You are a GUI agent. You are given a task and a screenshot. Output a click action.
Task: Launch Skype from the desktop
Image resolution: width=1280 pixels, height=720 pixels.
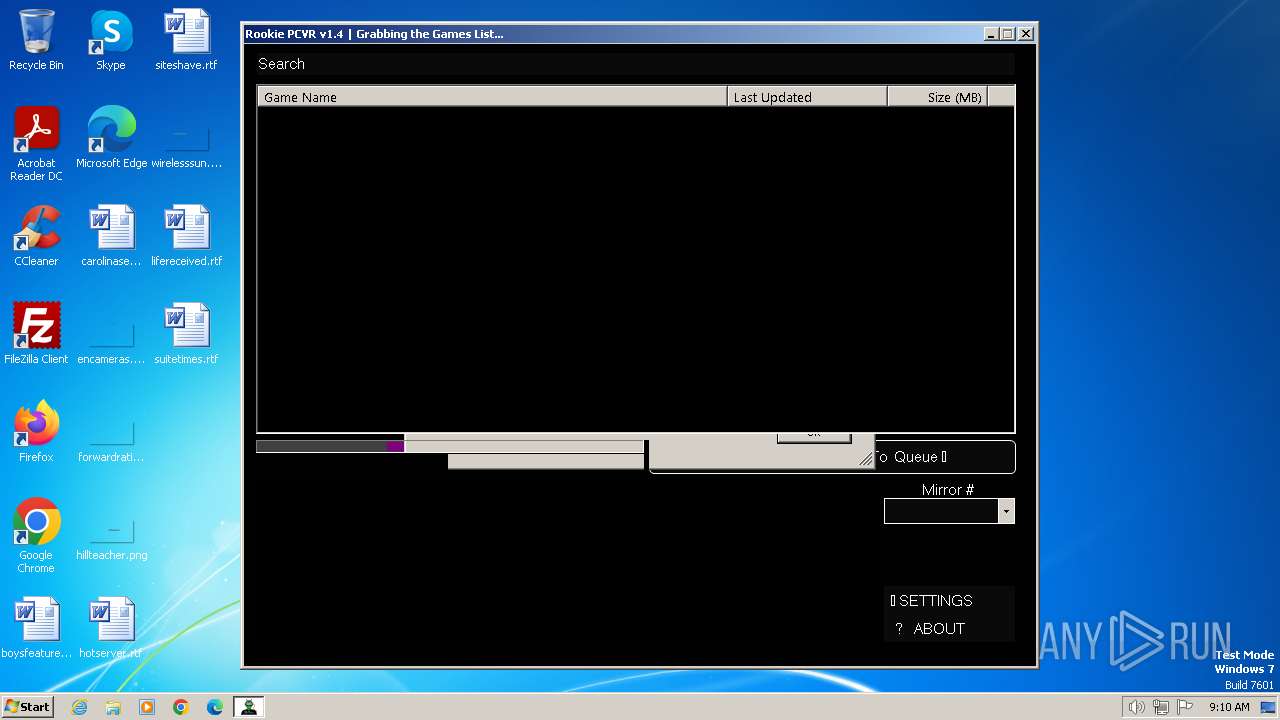pyautogui.click(x=110, y=41)
